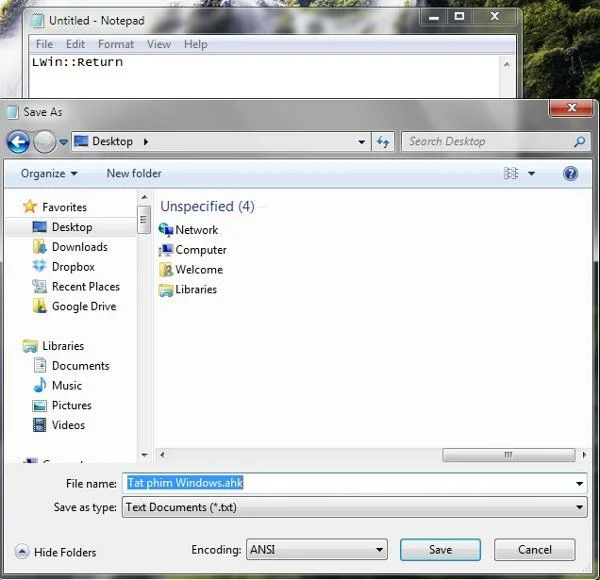Click the Computer icon in file list
The width and height of the screenshot is (600, 580).
pyautogui.click(x=166, y=249)
